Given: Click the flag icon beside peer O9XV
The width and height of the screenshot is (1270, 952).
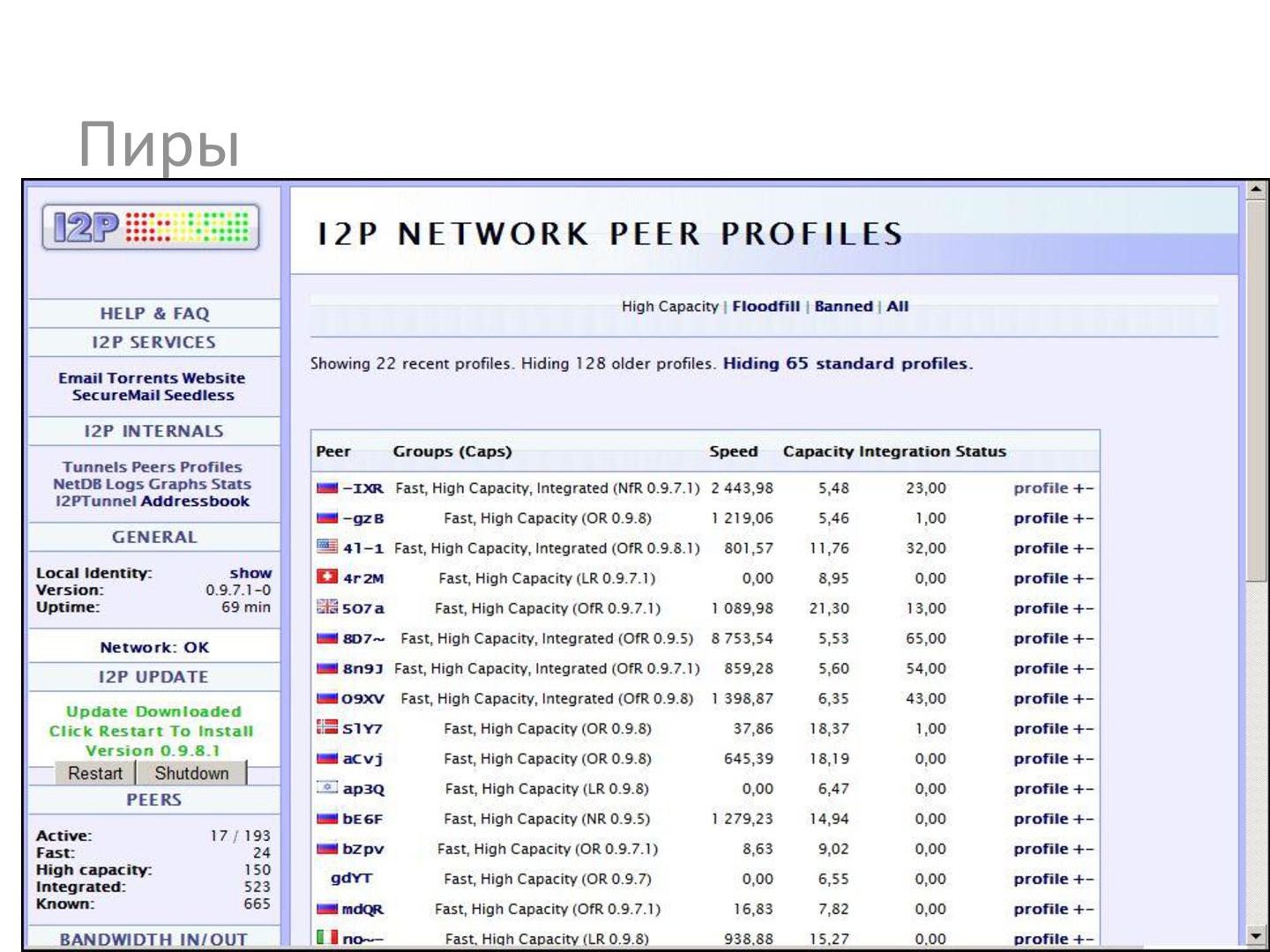Looking at the screenshot, I should click(x=327, y=697).
